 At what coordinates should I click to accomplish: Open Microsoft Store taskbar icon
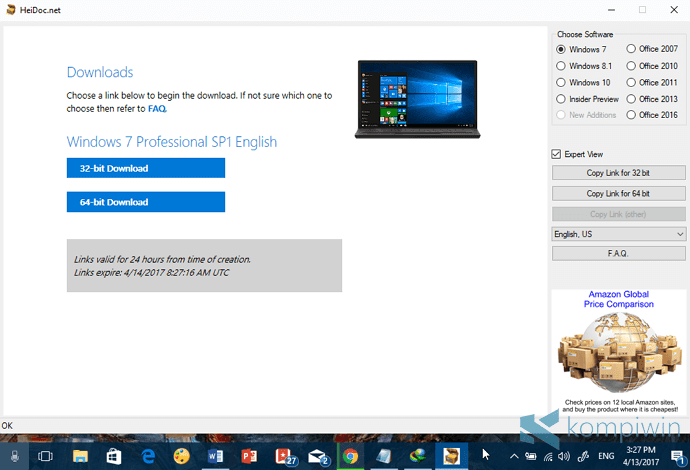114,456
